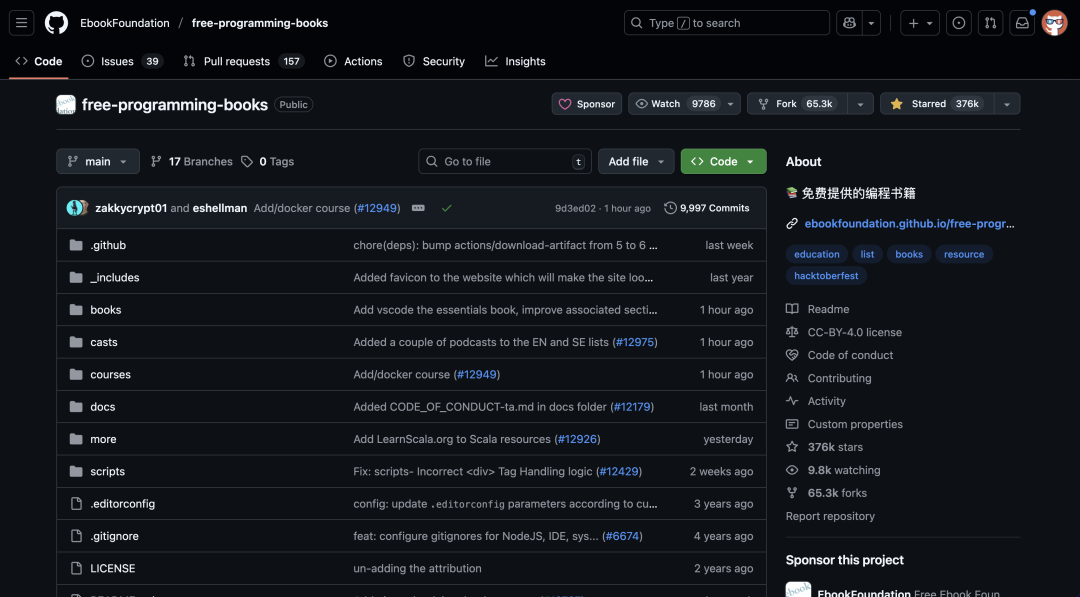View the 17 Branches link
This screenshot has height=597, width=1080.
tap(191, 161)
